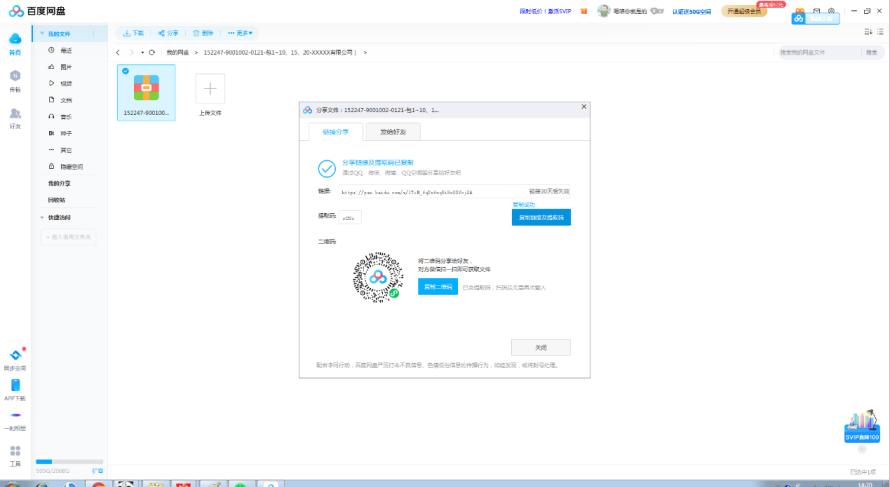This screenshot has width=890, height=487.
Task: Go back with the left arrow navigation
Action: (117, 52)
